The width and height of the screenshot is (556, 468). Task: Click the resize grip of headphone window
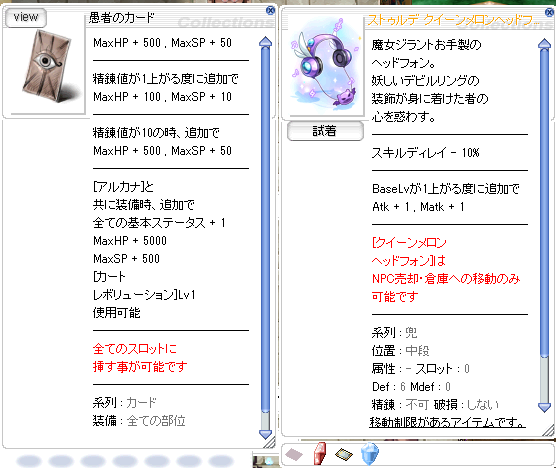click(549, 431)
